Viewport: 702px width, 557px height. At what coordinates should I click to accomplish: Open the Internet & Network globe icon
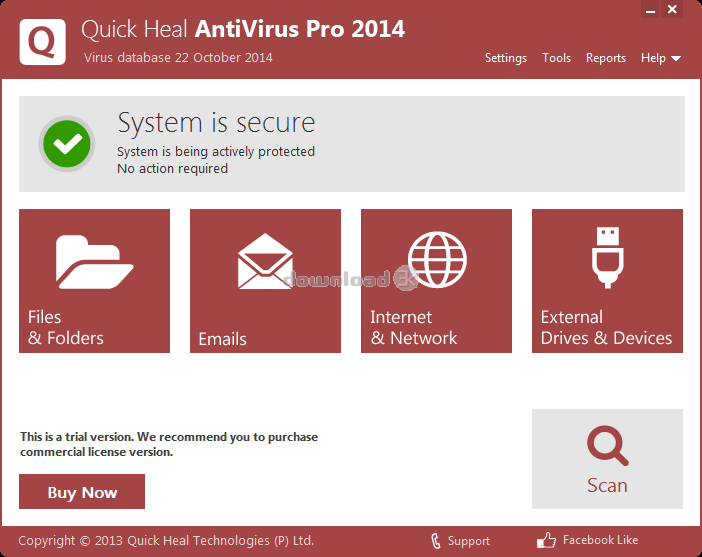click(437, 260)
